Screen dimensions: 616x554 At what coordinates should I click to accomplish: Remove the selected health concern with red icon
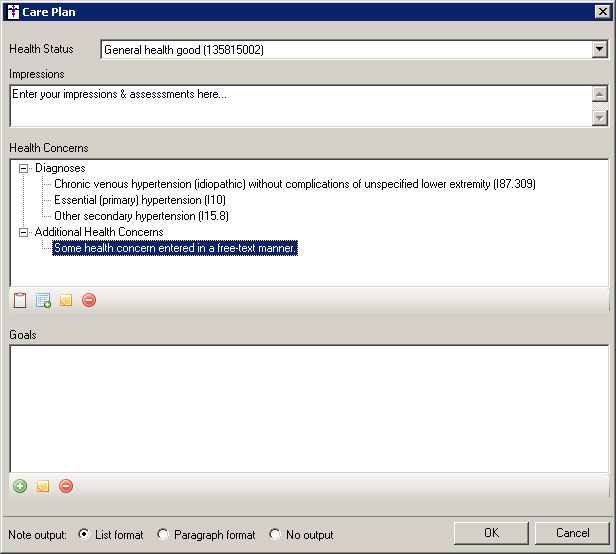(89, 300)
